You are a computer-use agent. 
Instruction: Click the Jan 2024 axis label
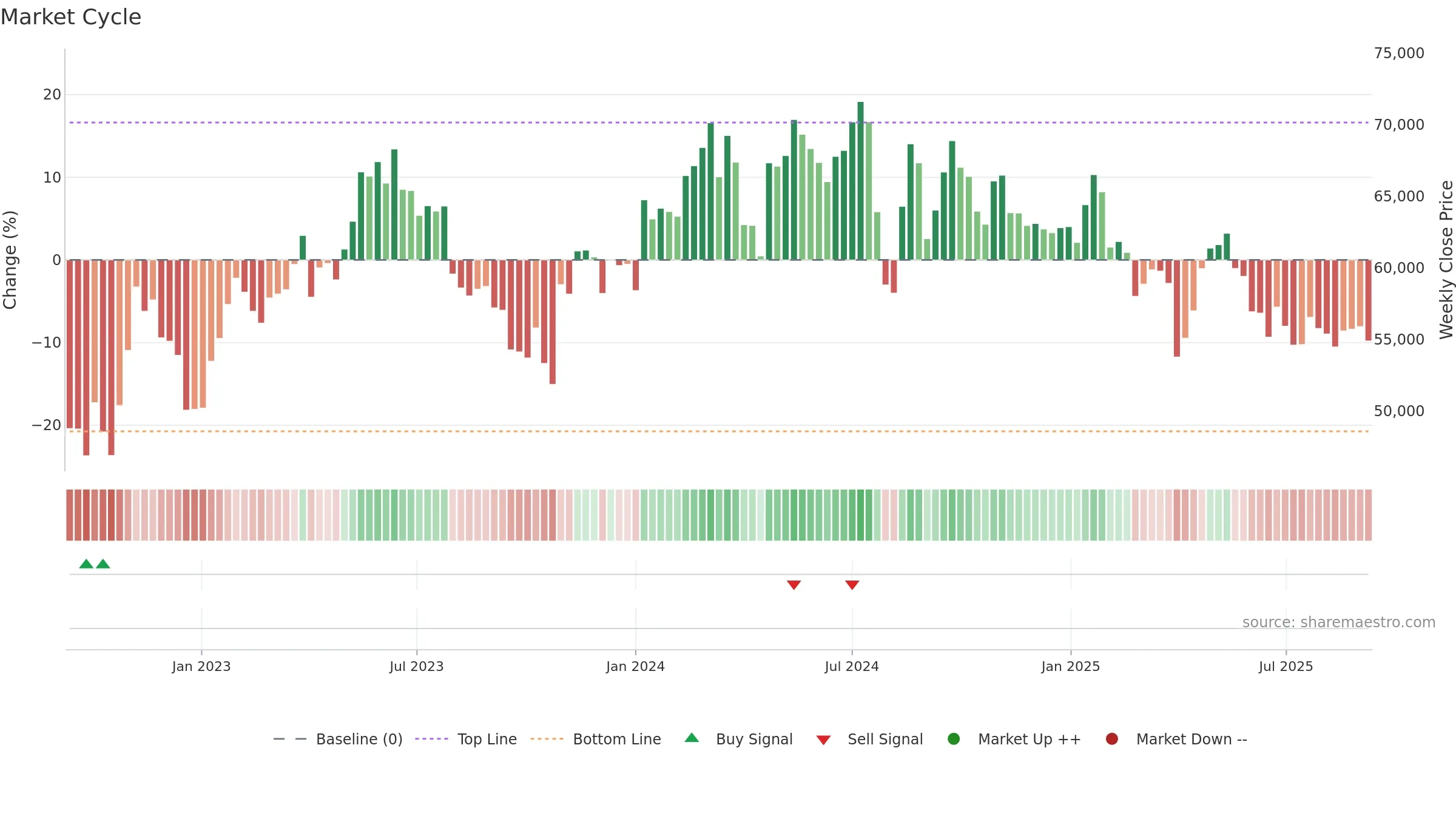[x=636, y=667]
